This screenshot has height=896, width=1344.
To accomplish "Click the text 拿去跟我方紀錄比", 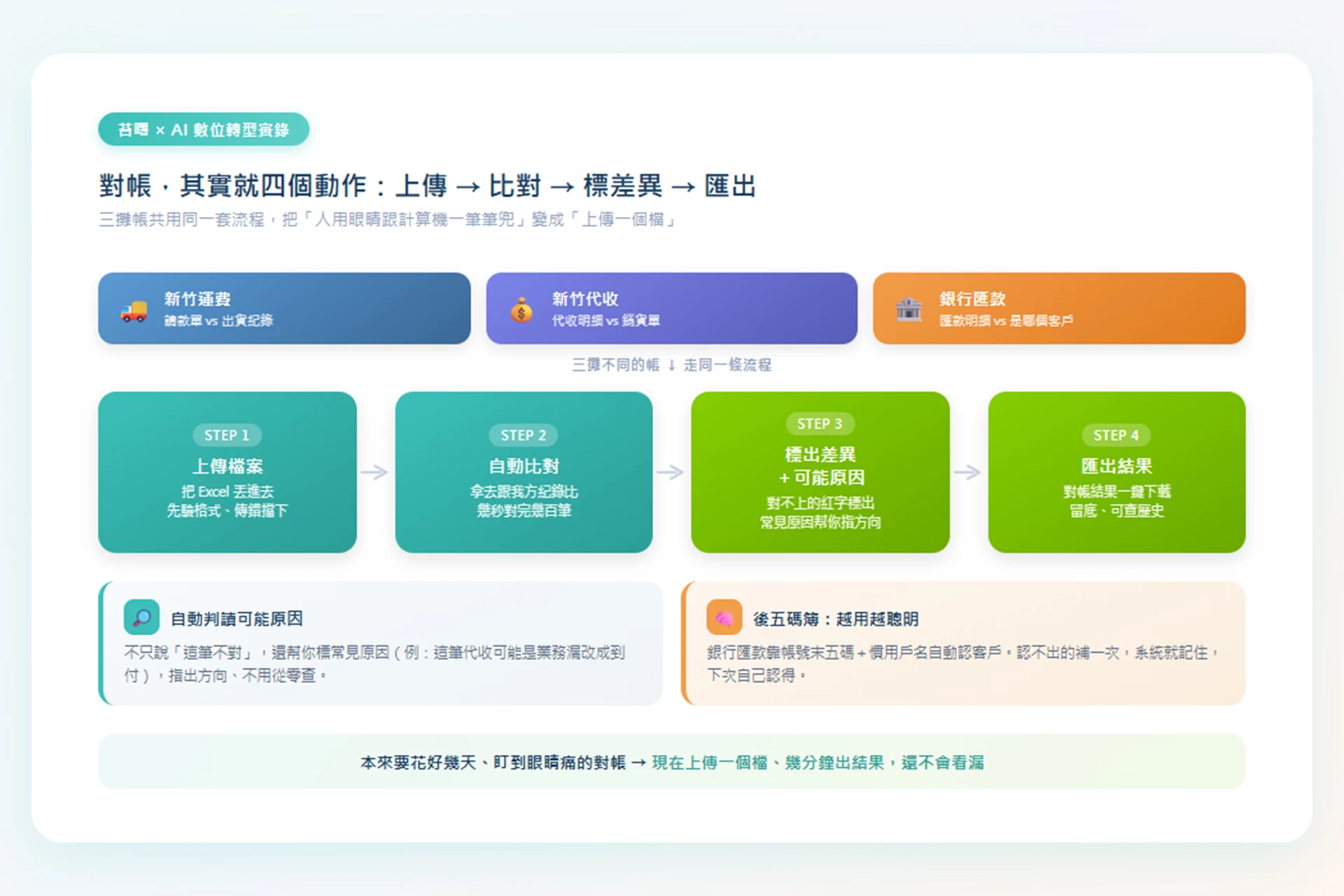I will (524, 491).
